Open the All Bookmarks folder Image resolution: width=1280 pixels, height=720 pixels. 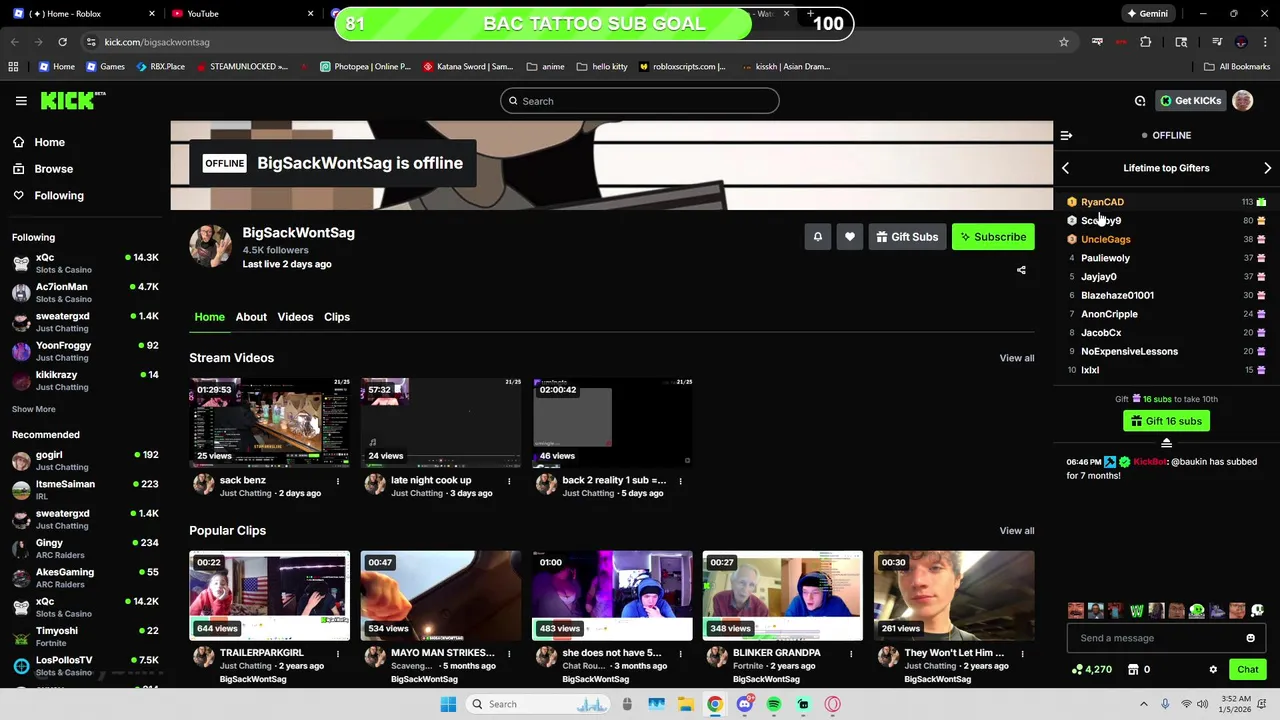point(1237,67)
